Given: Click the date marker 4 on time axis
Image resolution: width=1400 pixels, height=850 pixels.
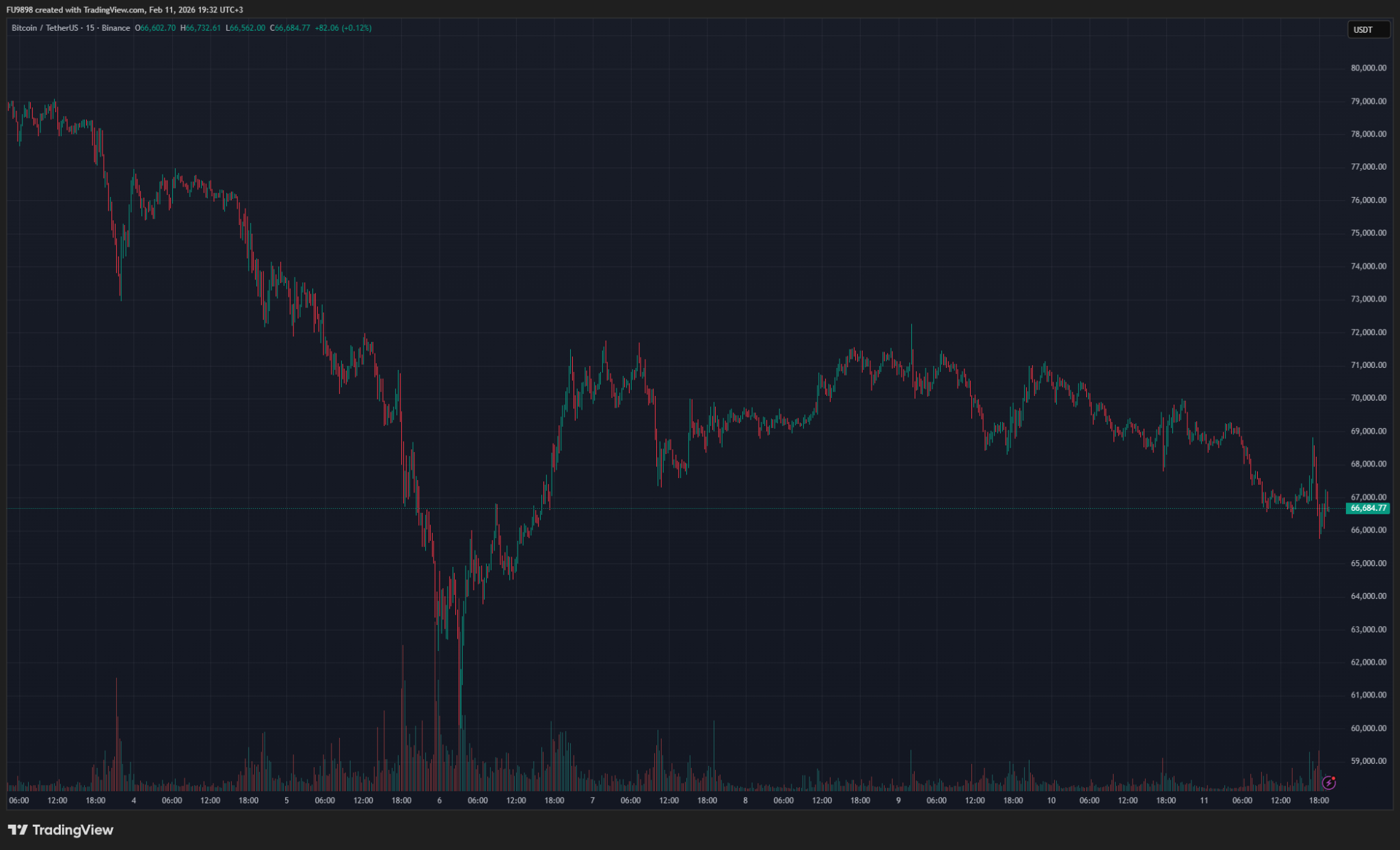Looking at the screenshot, I should pos(133,800).
